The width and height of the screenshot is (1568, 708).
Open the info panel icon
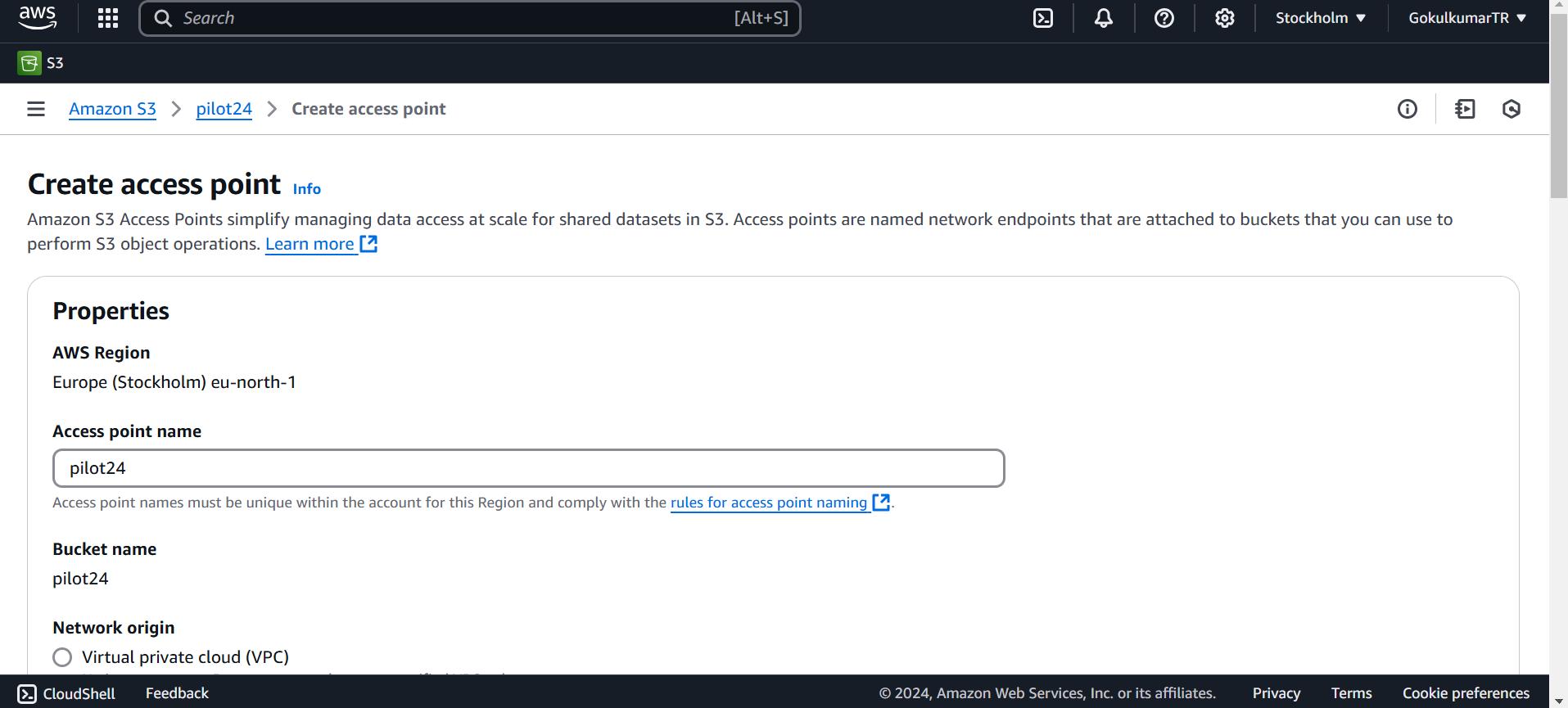[1407, 109]
